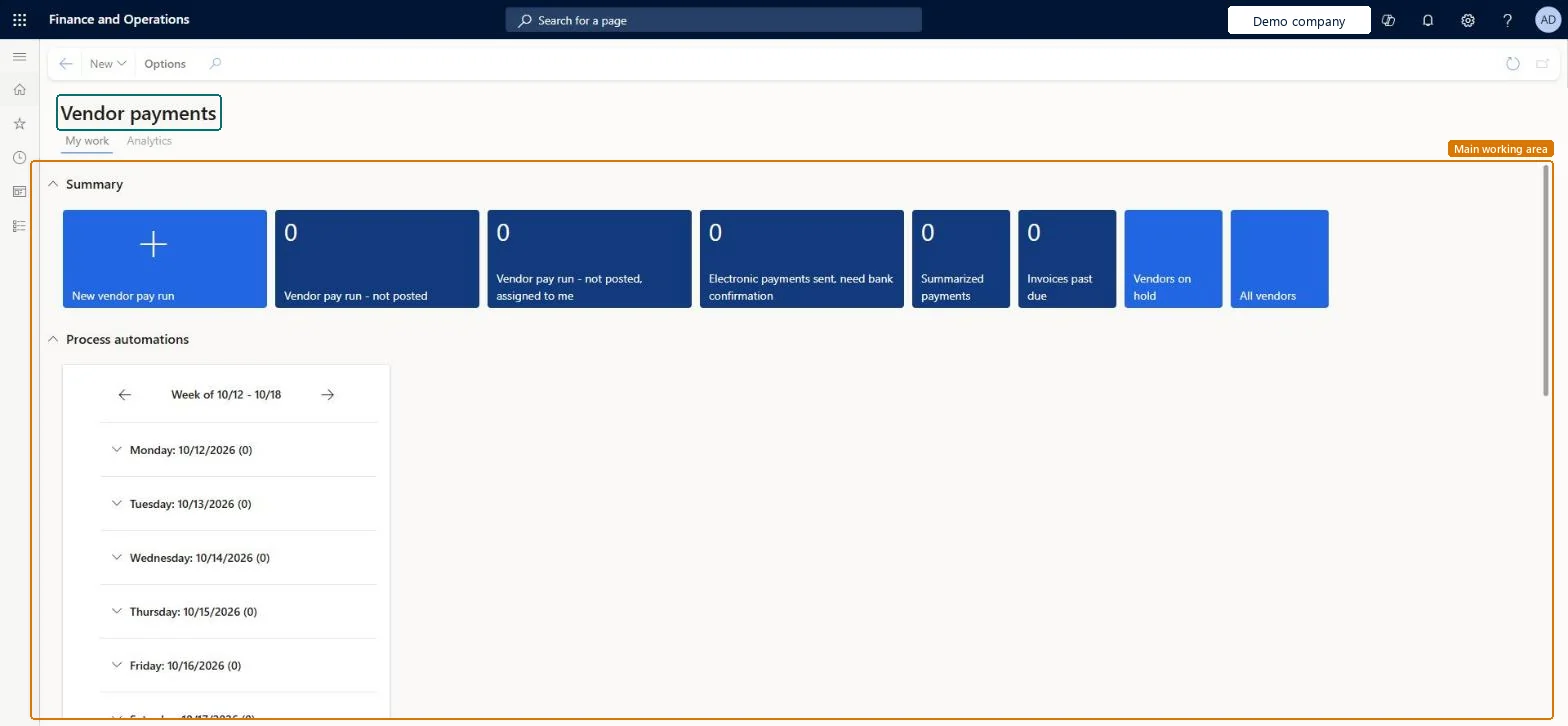Screen dimensions: 1568x726
Task: Click the Demo company selector
Action: tap(1299, 20)
